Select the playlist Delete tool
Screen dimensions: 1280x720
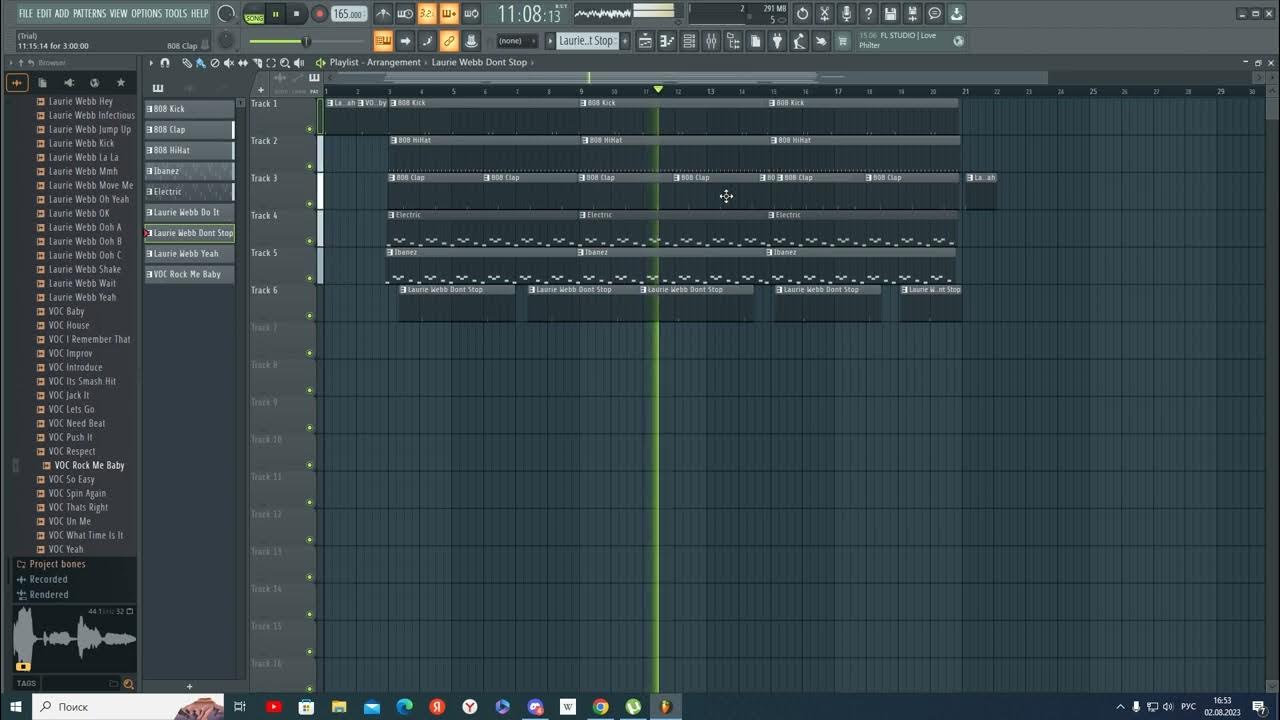pyautogui.click(x=215, y=63)
